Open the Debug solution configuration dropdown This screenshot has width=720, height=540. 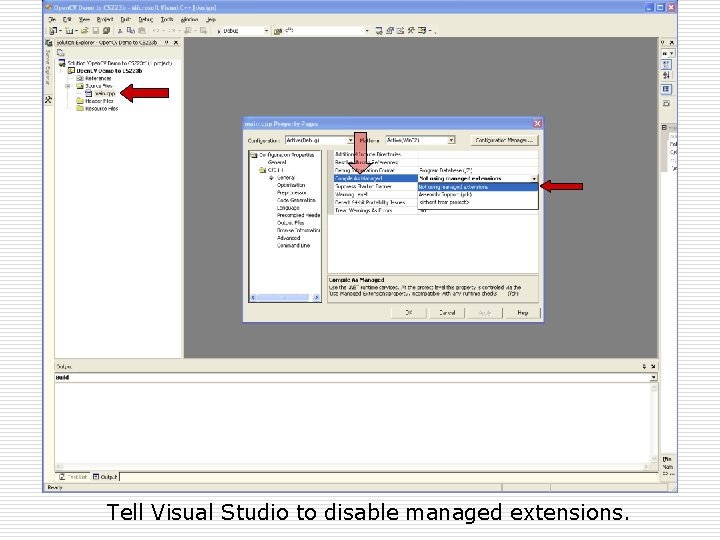[x=266, y=31]
